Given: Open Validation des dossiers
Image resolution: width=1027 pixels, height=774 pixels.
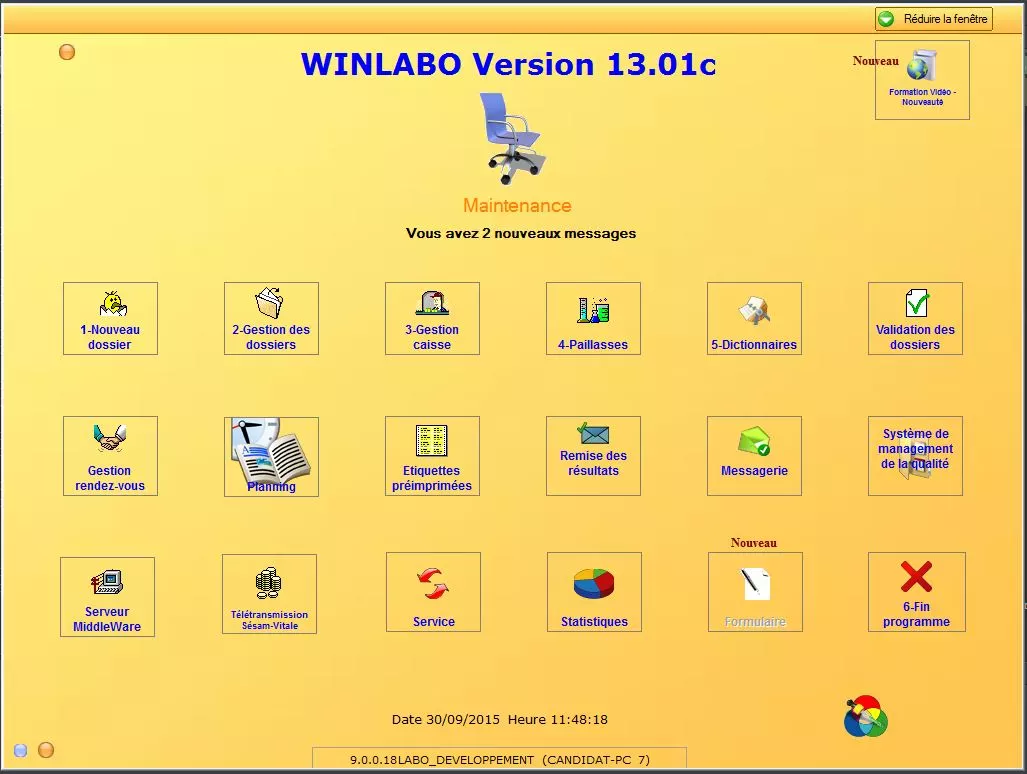Looking at the screenshot, I should 915,318.
